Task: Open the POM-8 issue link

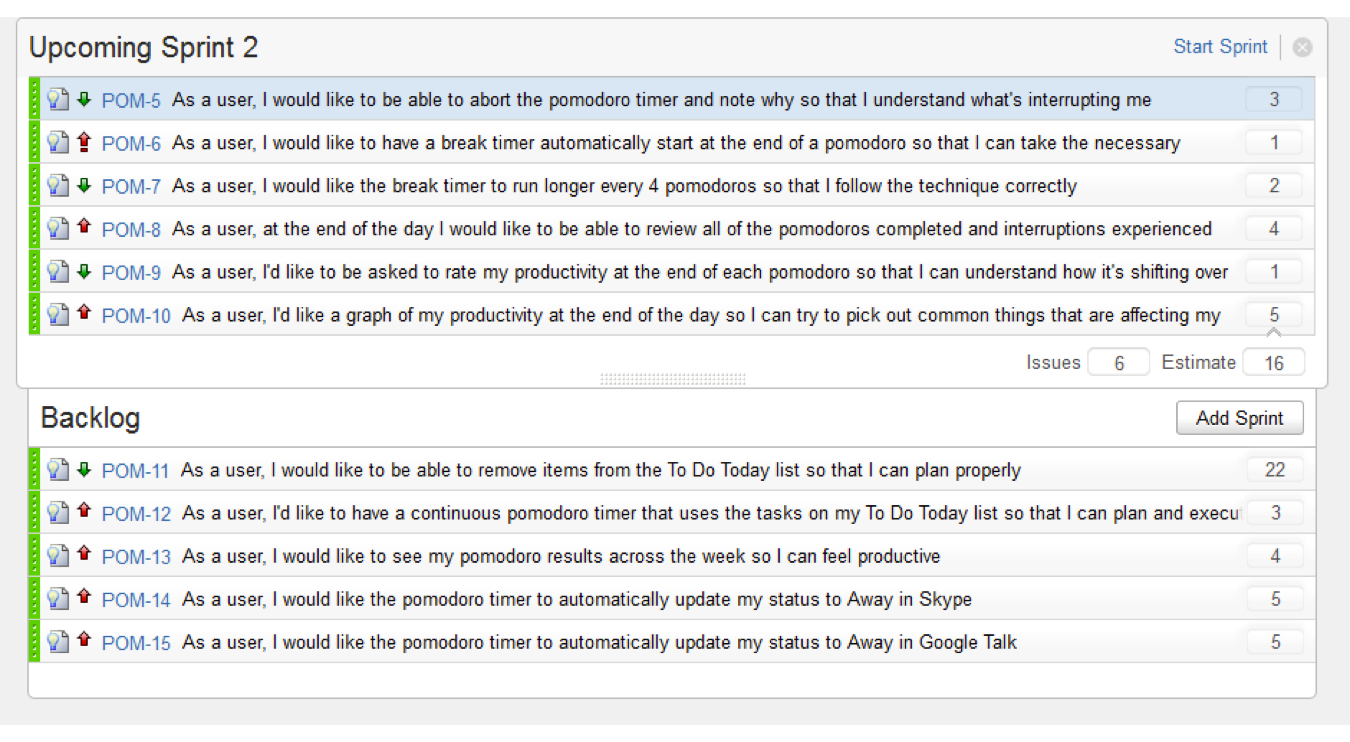Action: pyautogui.click(x=131, y=229)
